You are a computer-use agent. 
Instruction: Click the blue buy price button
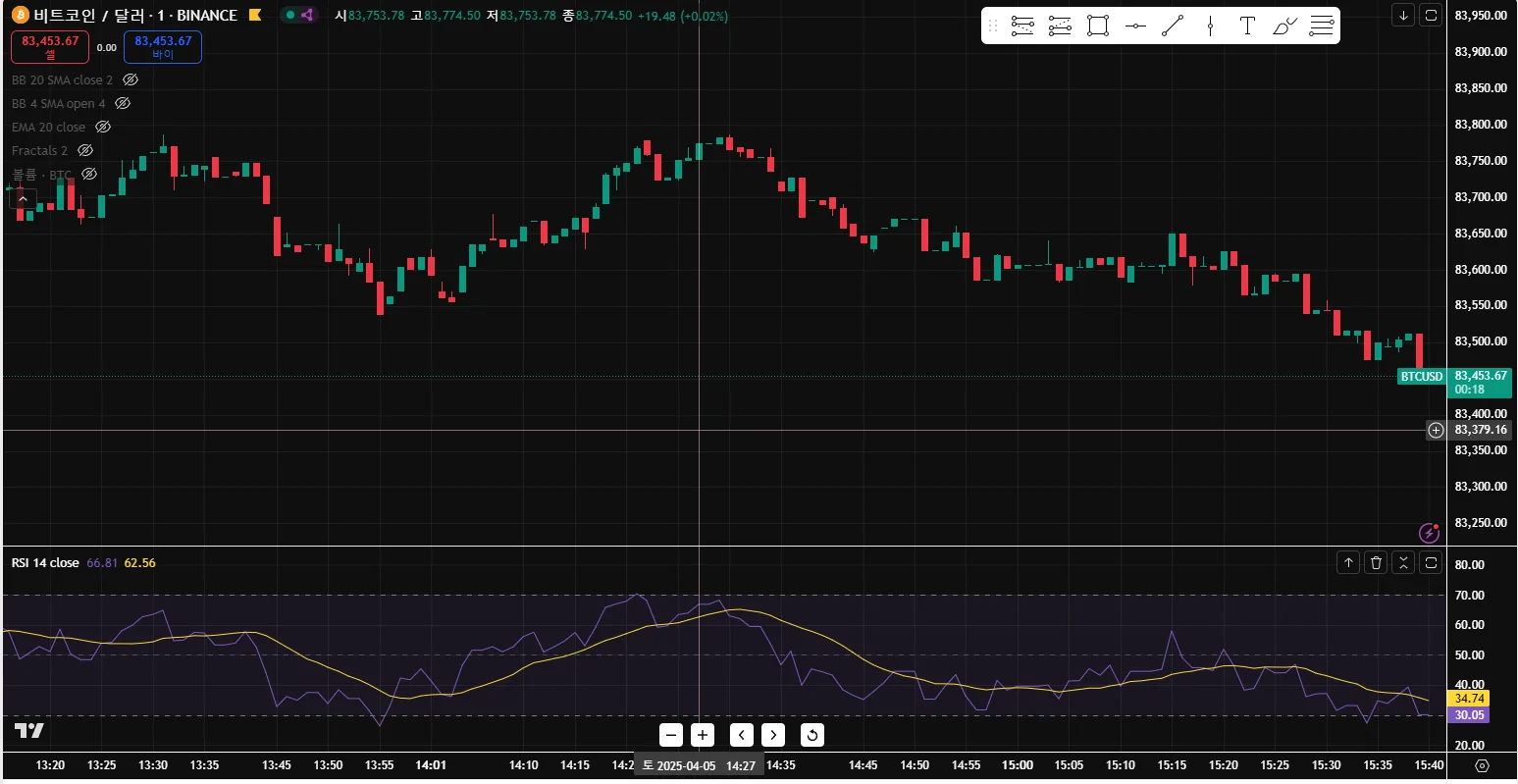163,46
